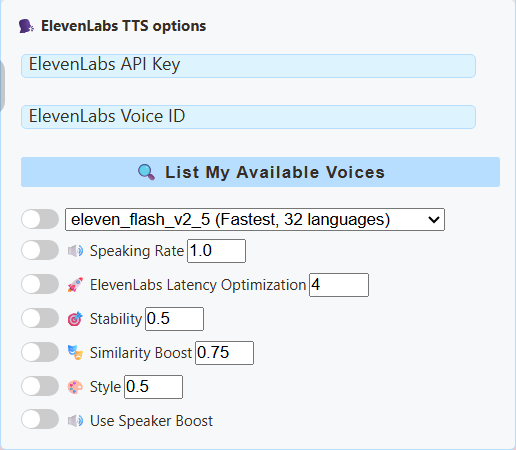Click the Similarity Boost label text

coord(141,353)
